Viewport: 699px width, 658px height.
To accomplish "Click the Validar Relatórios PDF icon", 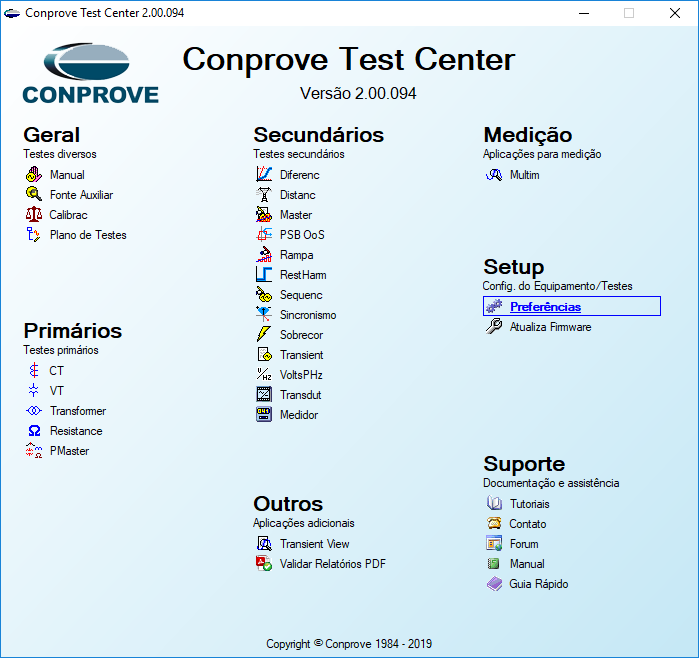I will 264,563.
